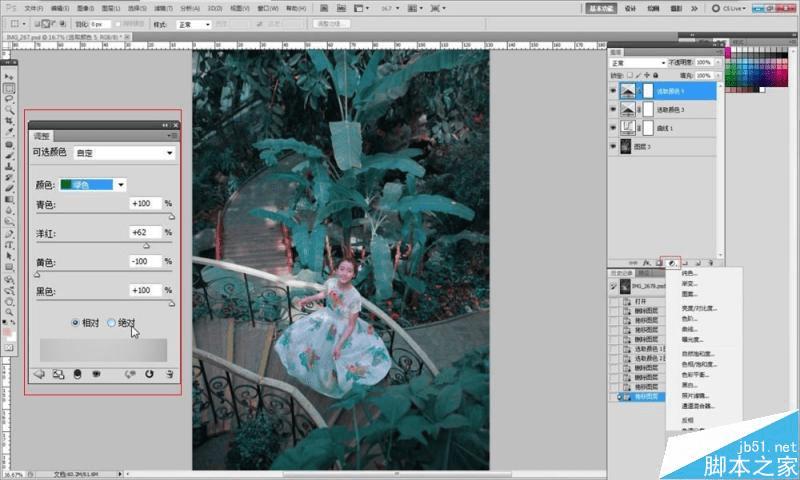The height and width of the screenshot is (480, 800).
Task: Select the Move tool in toolbox
Action: coord(10,76)
